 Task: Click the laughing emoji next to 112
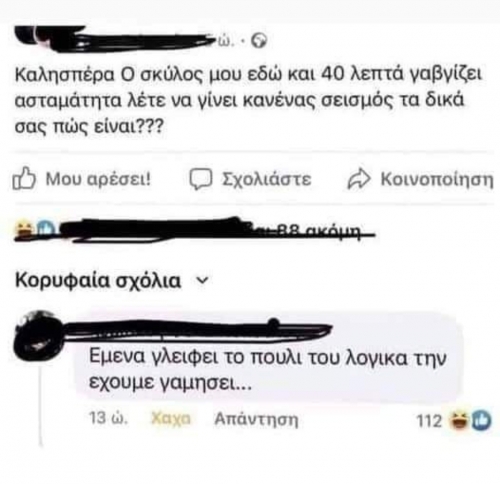click(458, 420)
